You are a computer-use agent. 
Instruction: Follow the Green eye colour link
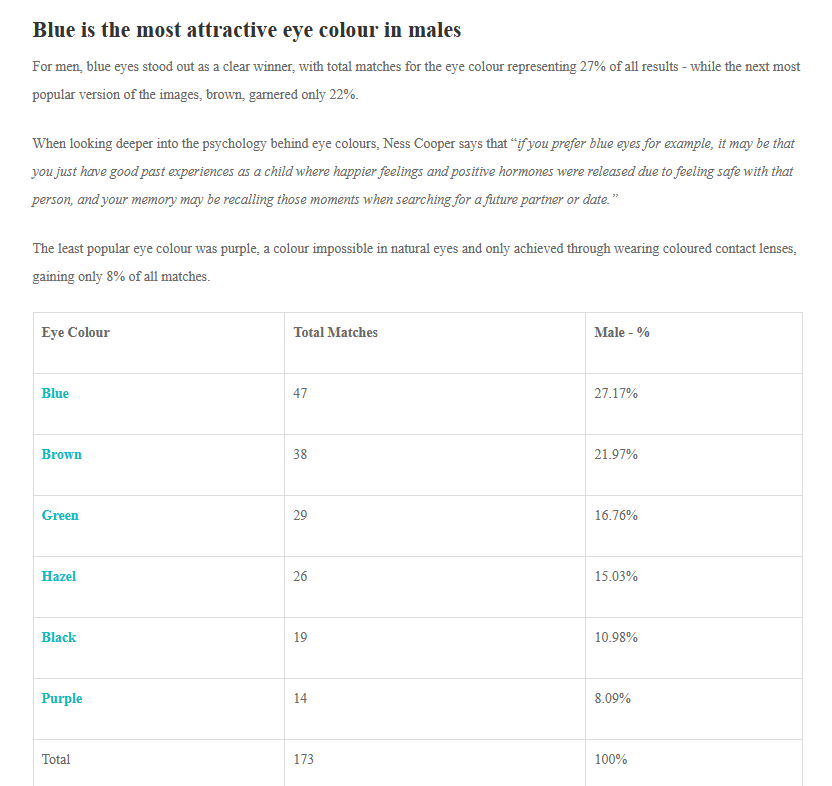[60, 515]
